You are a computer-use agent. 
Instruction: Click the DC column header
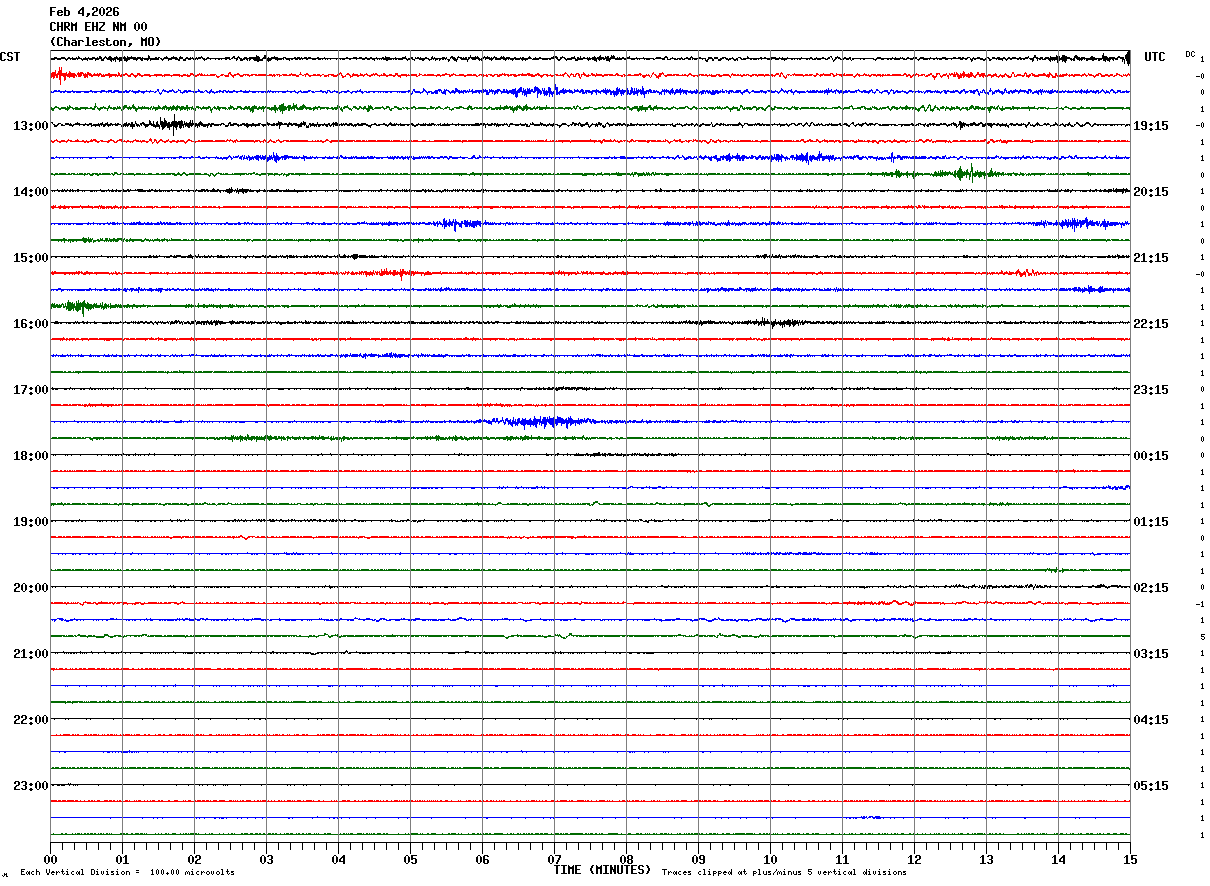[1190, 54]
